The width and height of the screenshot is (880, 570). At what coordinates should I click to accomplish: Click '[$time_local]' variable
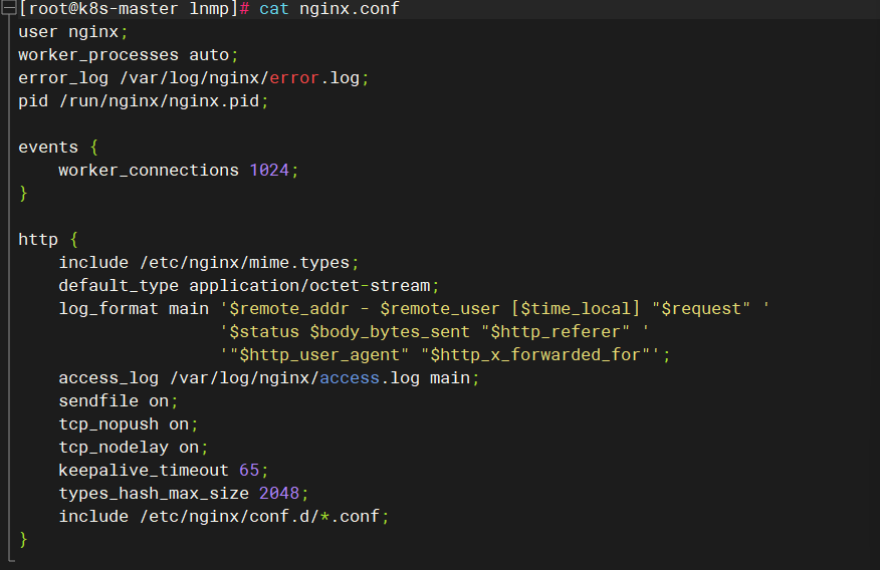576,309
